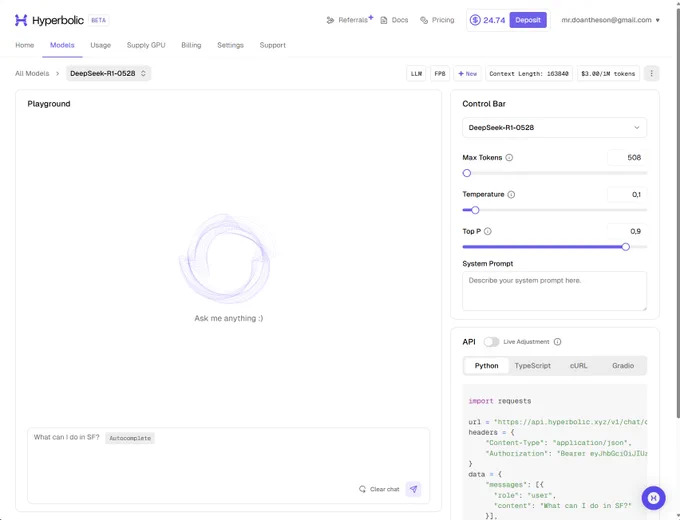This screenshot has height=520, width=680.
Task: Open Referrals via its icon
Action: [330, 20]
